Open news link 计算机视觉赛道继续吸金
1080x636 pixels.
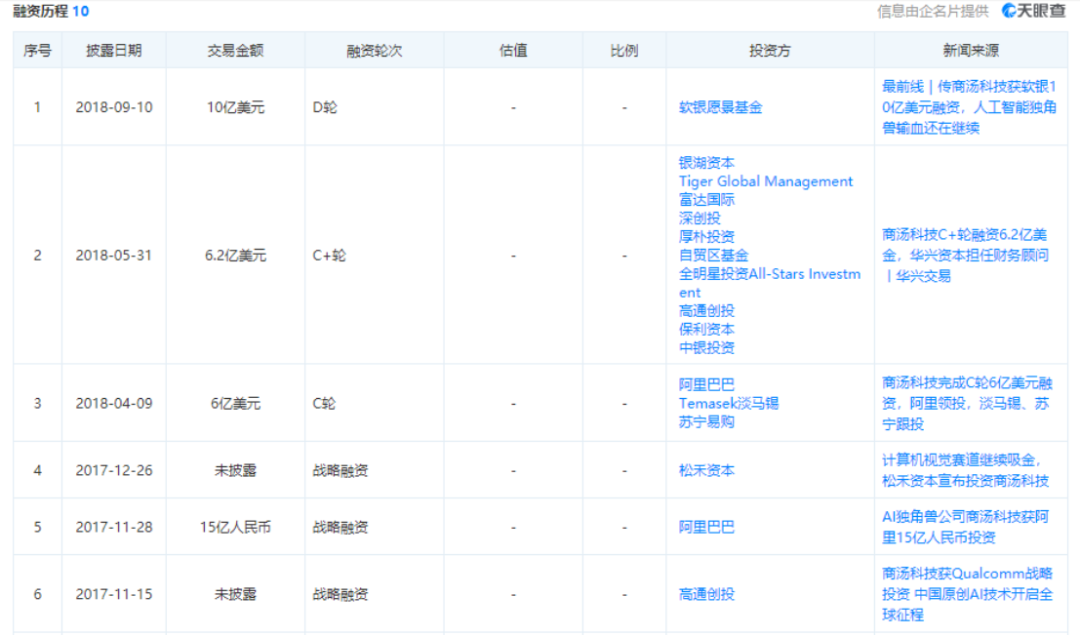coord(965,471)
